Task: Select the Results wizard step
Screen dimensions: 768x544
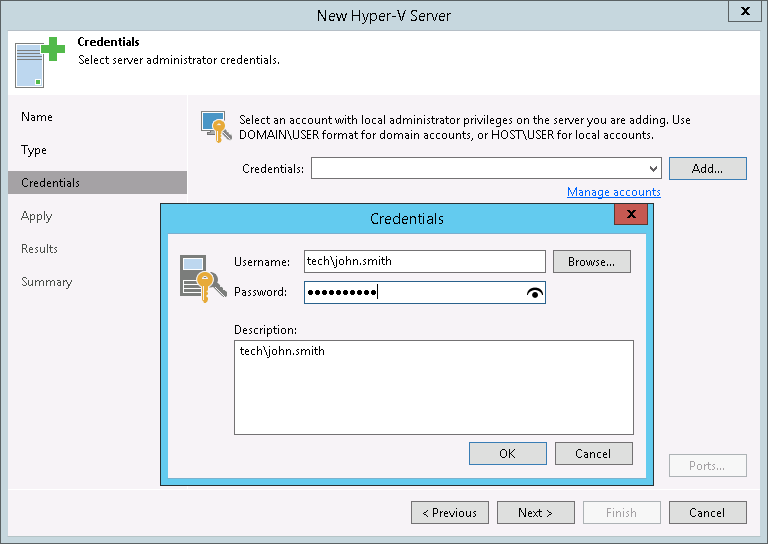Action: (x=39, y=249)
